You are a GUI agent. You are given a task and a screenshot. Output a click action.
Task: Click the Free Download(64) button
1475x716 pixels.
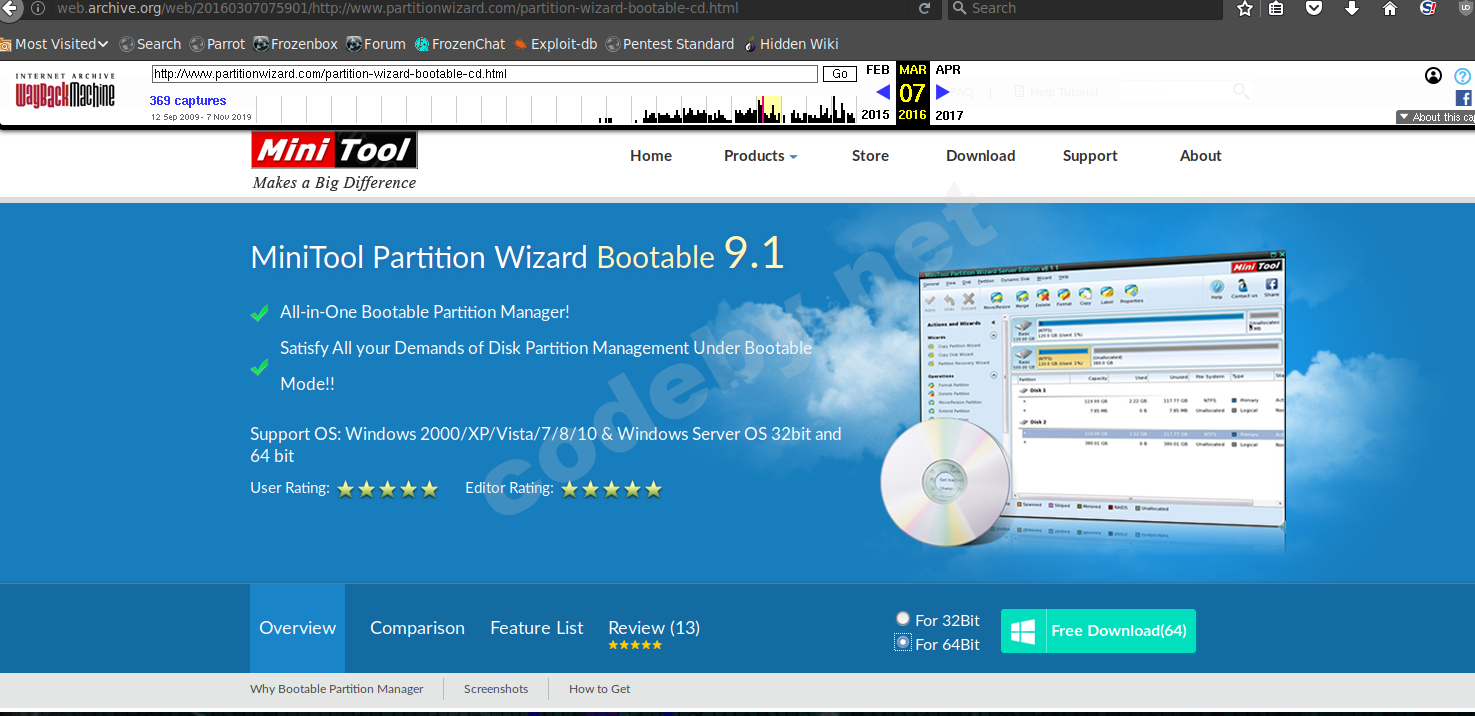point(1098,631)
